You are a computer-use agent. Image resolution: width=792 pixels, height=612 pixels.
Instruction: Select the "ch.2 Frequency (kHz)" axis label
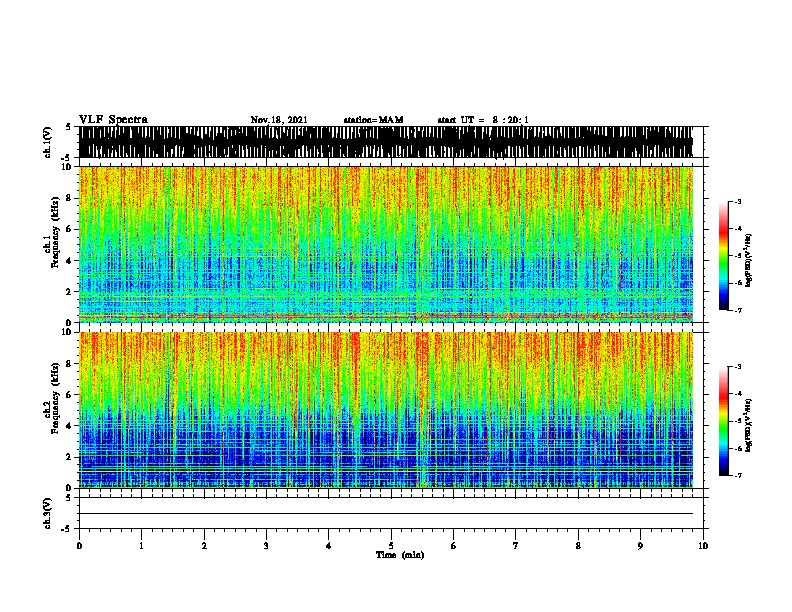click(x=52, y=398)
